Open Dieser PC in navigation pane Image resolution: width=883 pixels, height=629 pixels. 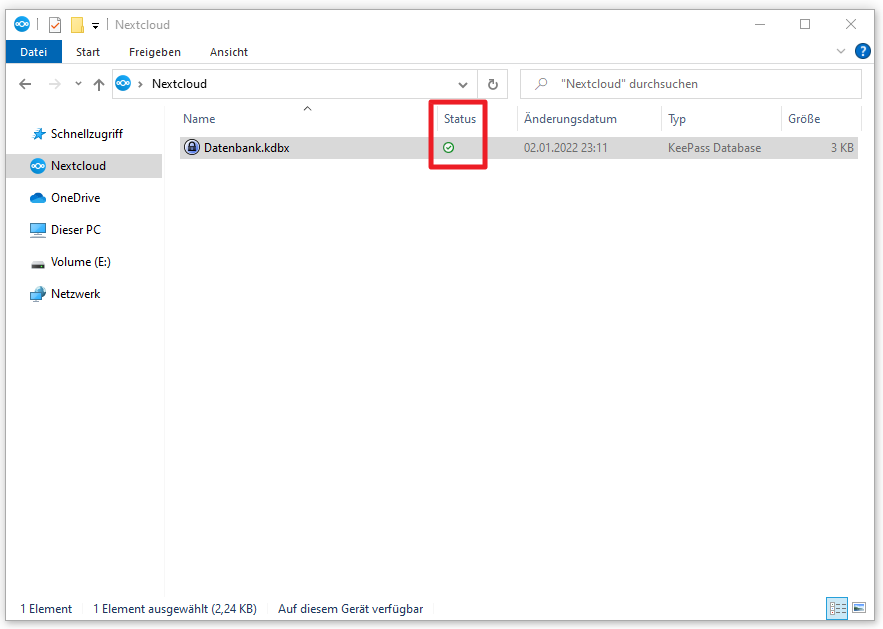click(x=75, y=230)
